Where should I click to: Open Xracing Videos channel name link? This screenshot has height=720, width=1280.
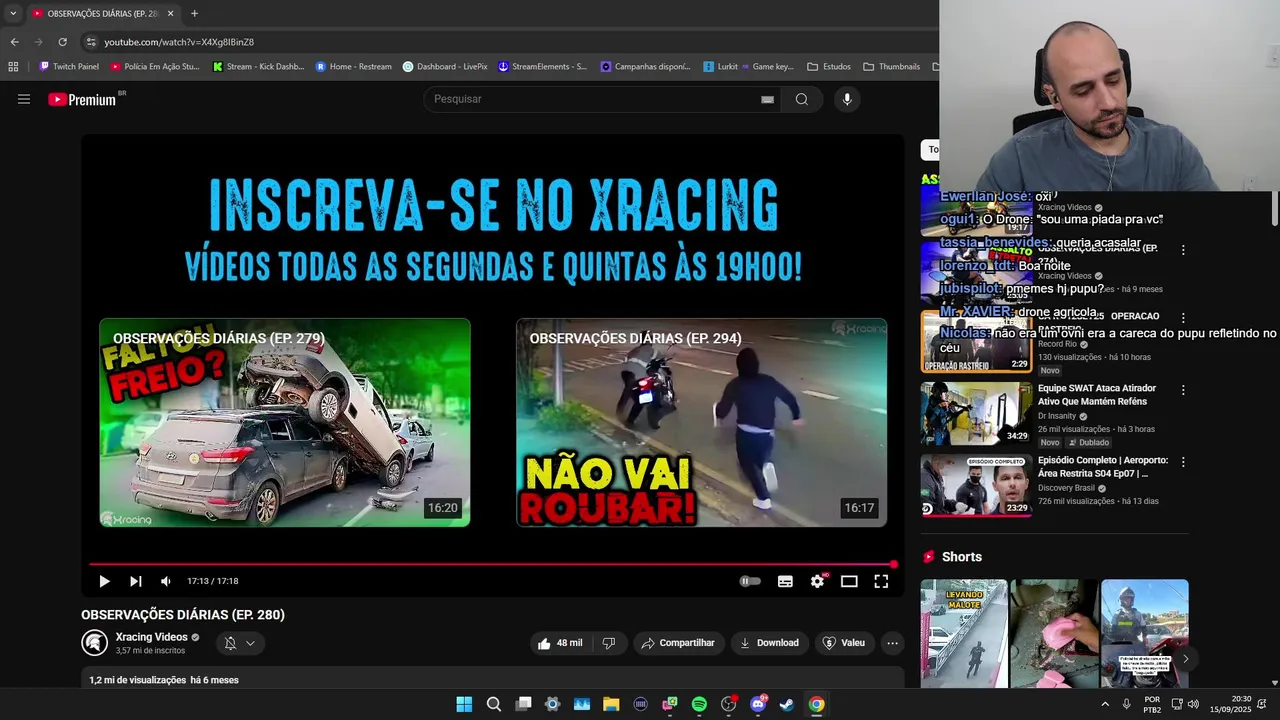[152, 637]
